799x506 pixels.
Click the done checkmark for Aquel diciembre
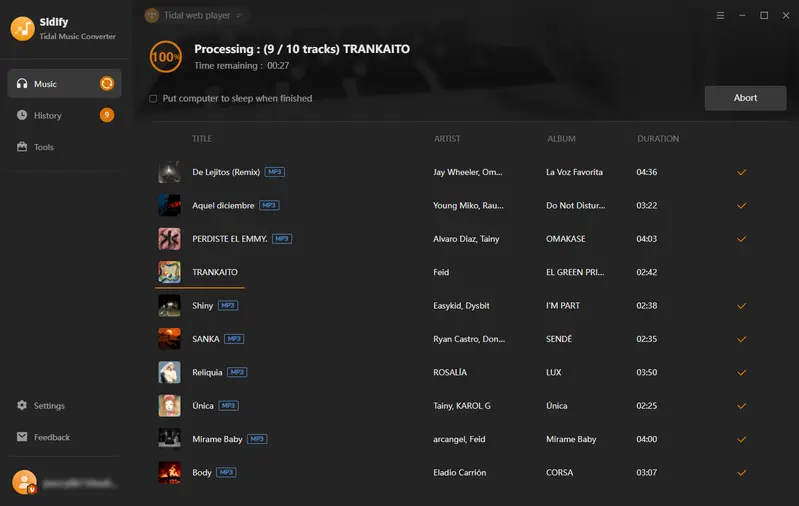coord(741,205)
